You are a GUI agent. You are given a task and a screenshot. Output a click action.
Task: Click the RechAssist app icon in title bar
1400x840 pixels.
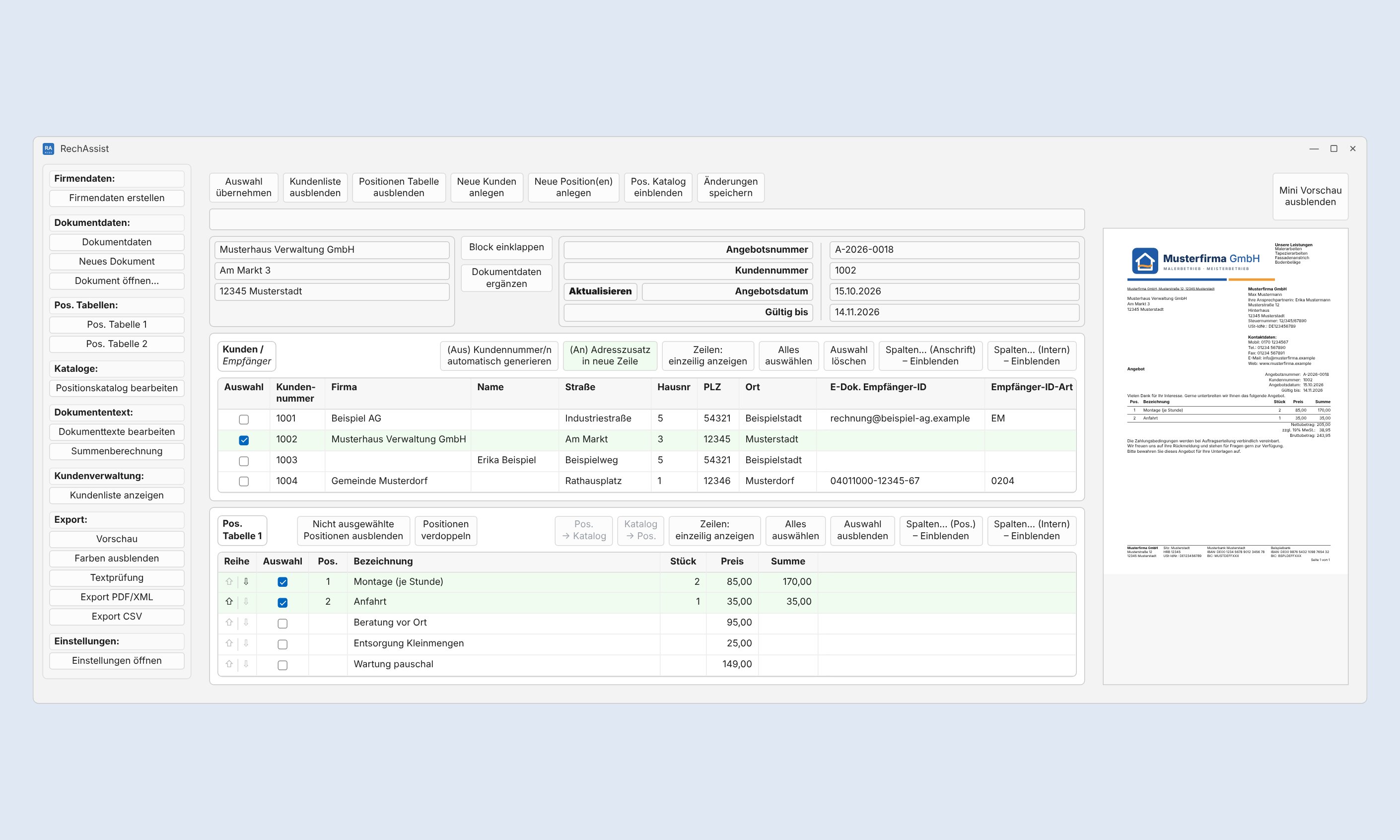(x=48, y=149)
